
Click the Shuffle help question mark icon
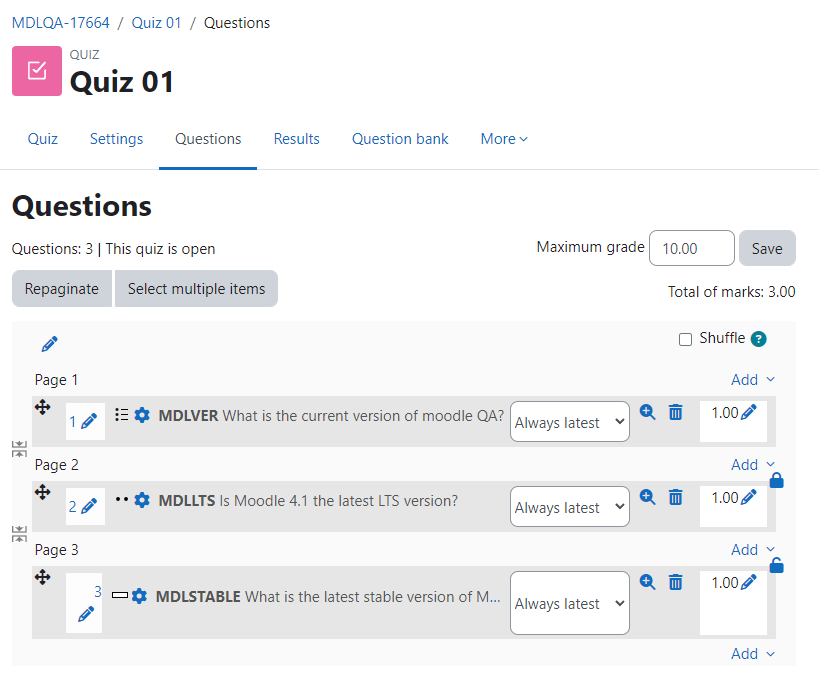tap(758, 339)
